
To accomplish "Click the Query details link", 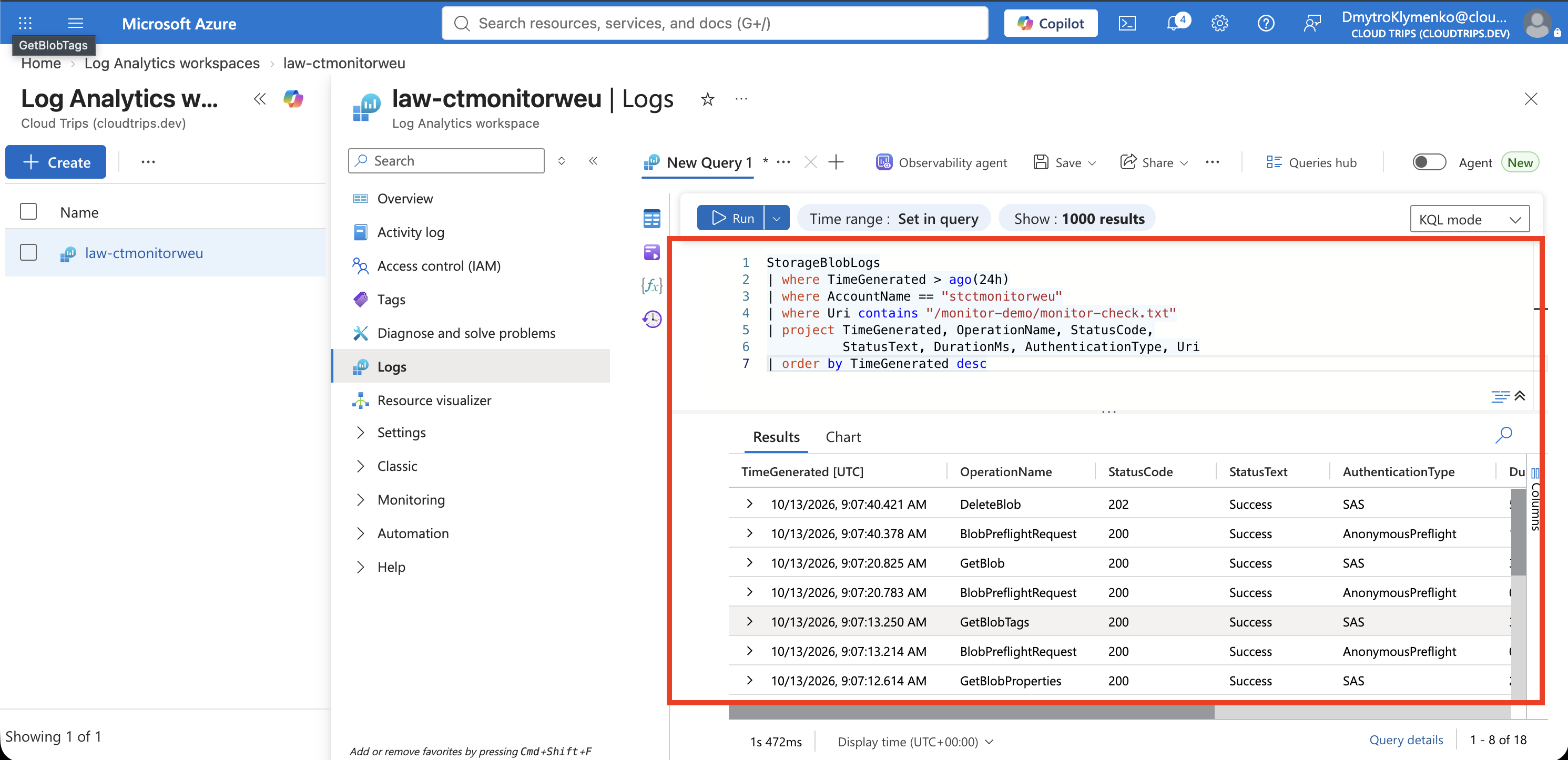I will click(x=1406, y=740).
